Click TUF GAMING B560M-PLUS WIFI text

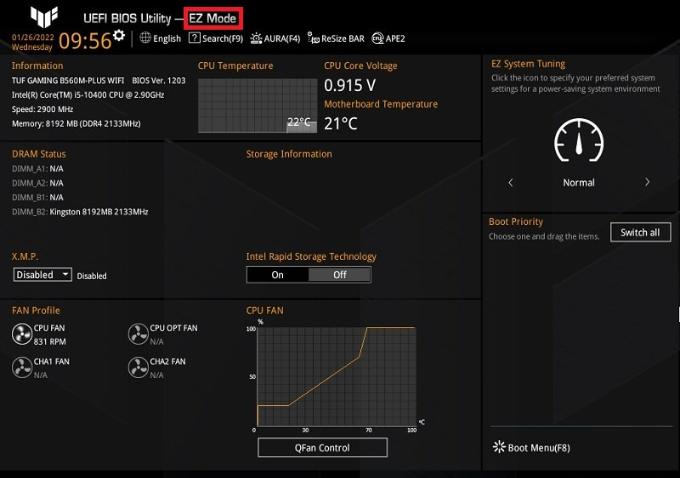click(x=68, y=81)
